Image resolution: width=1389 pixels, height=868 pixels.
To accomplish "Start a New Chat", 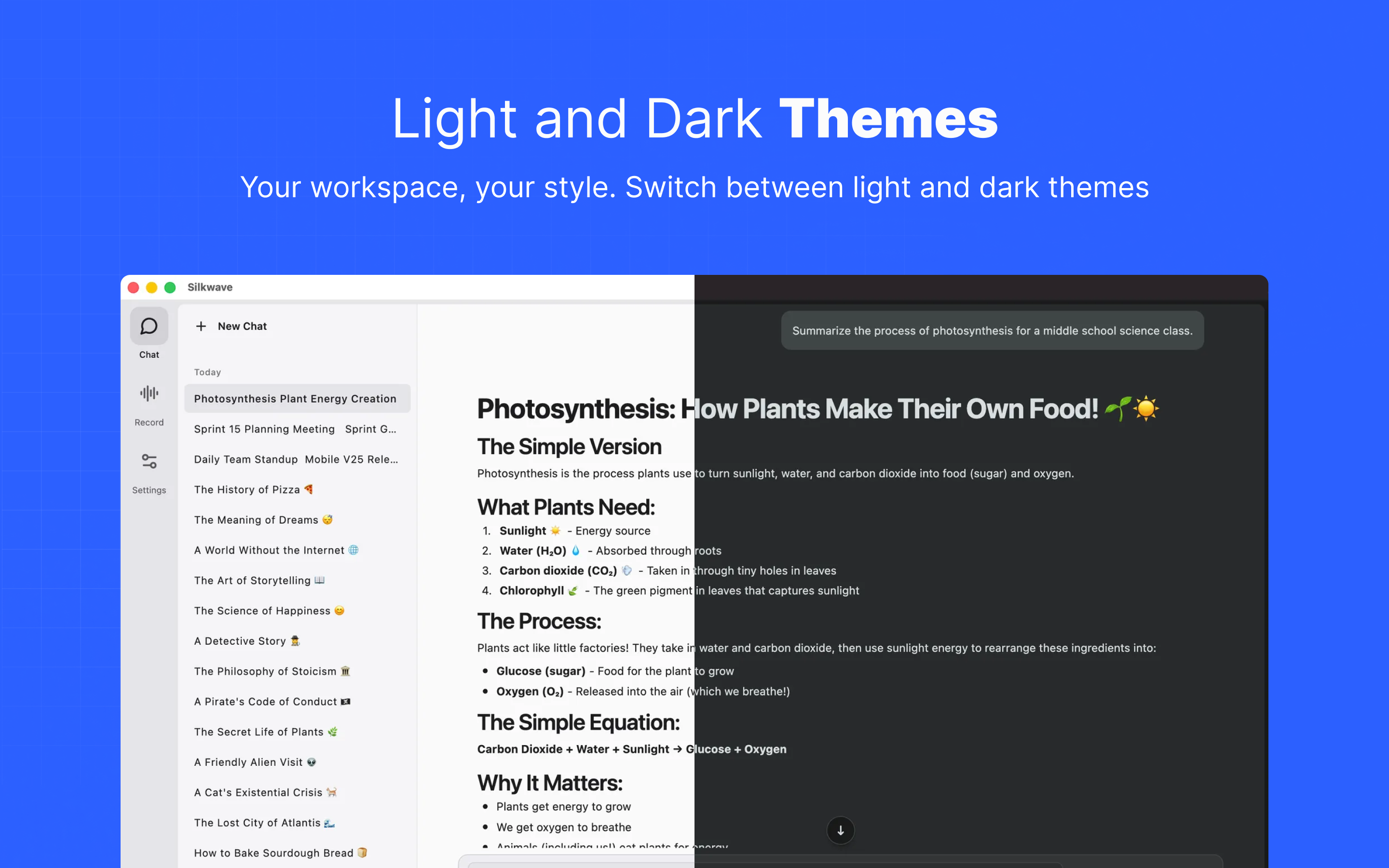I will [242, 326].
